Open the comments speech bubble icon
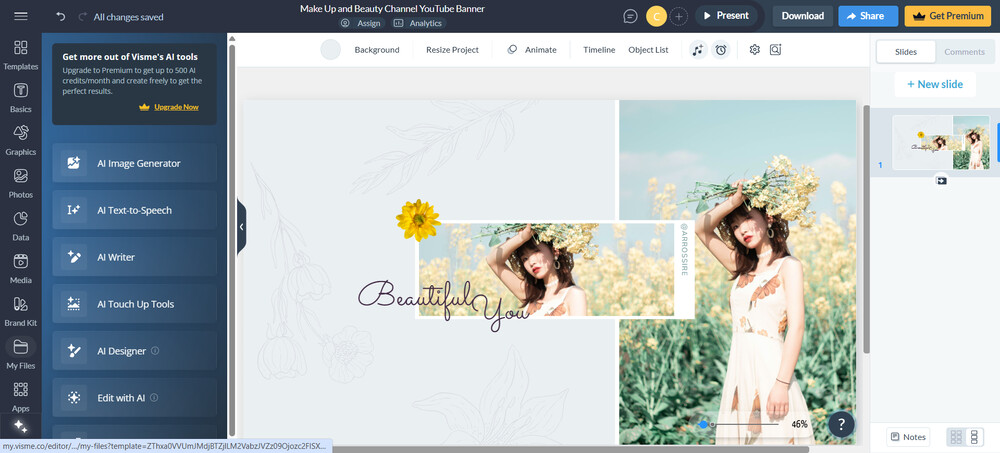The height and width of the screenshot is (453, 1000). coord(630,16)
